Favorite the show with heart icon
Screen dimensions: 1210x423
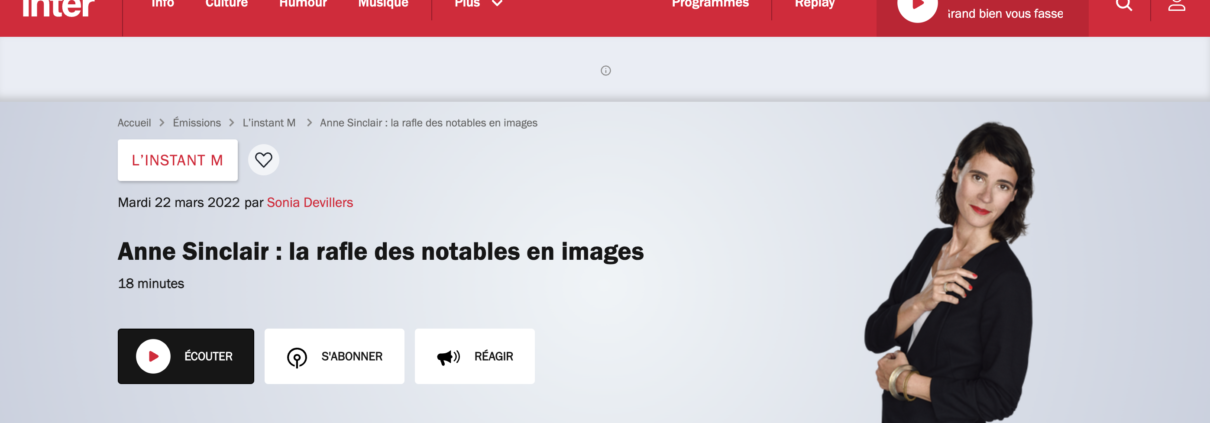(x=263, y=160)
